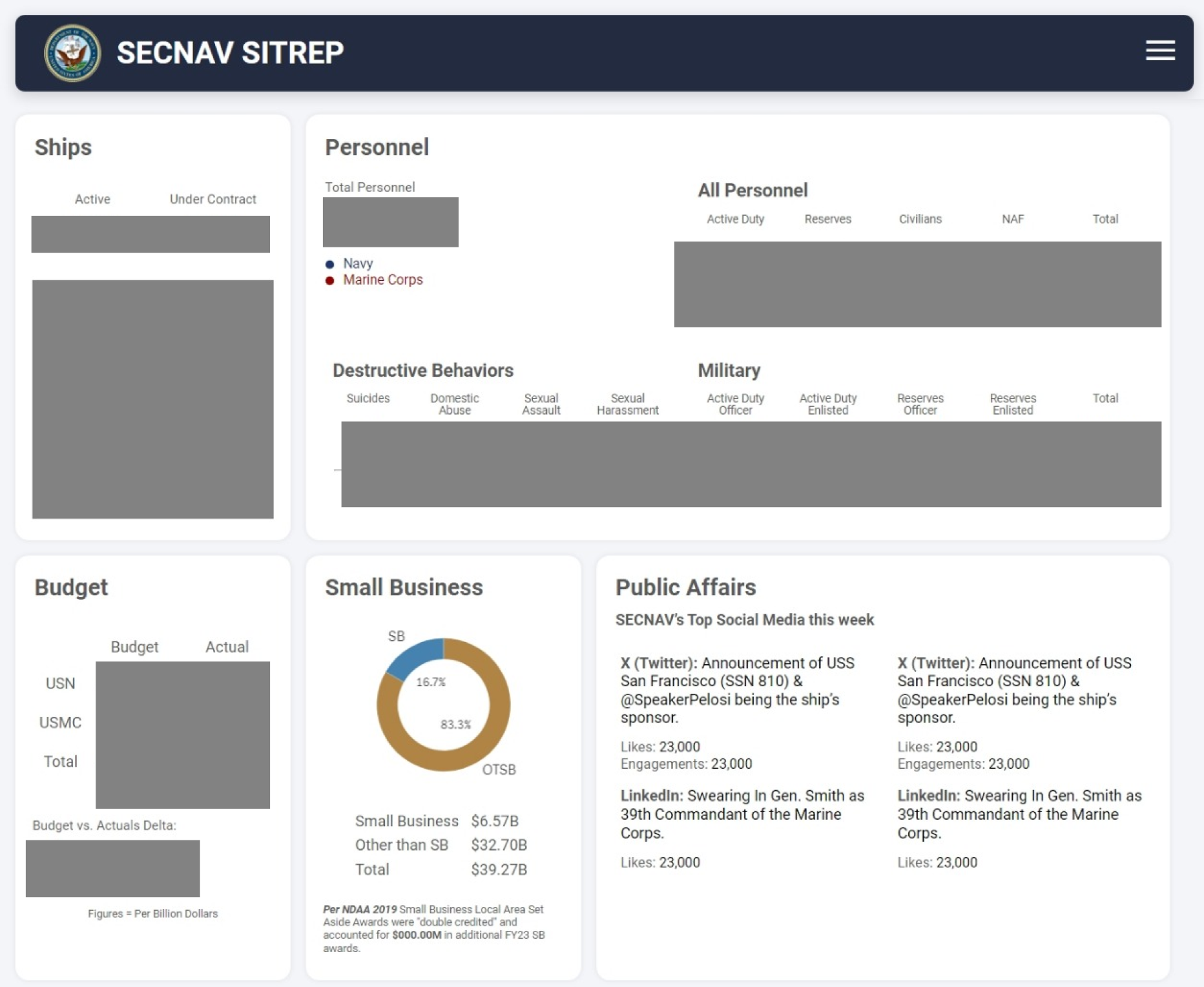
Task: Click the Active Duty column header
Action: pos(735,220)
